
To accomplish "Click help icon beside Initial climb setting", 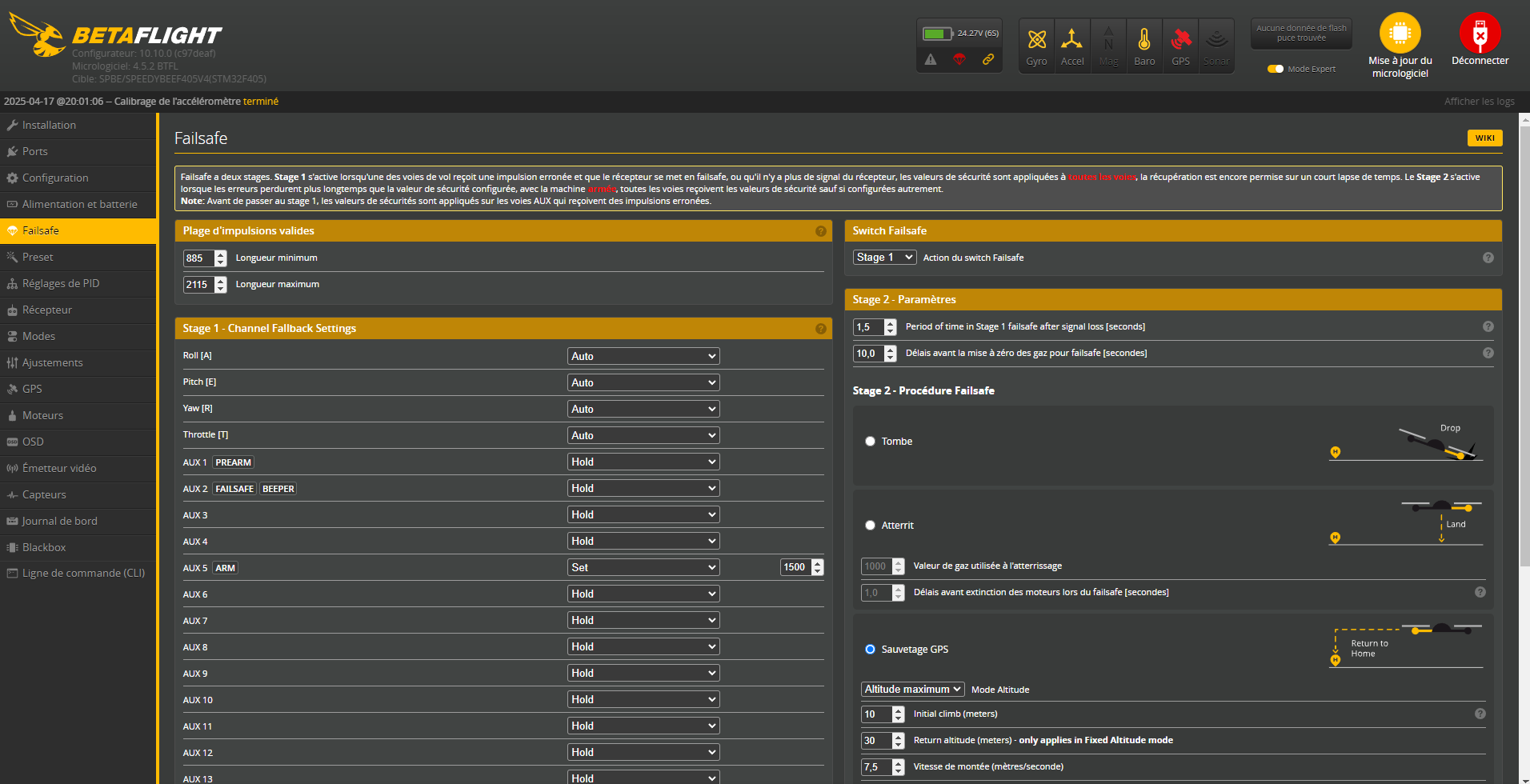I will pyautogui.click(x=1480, y=714).
